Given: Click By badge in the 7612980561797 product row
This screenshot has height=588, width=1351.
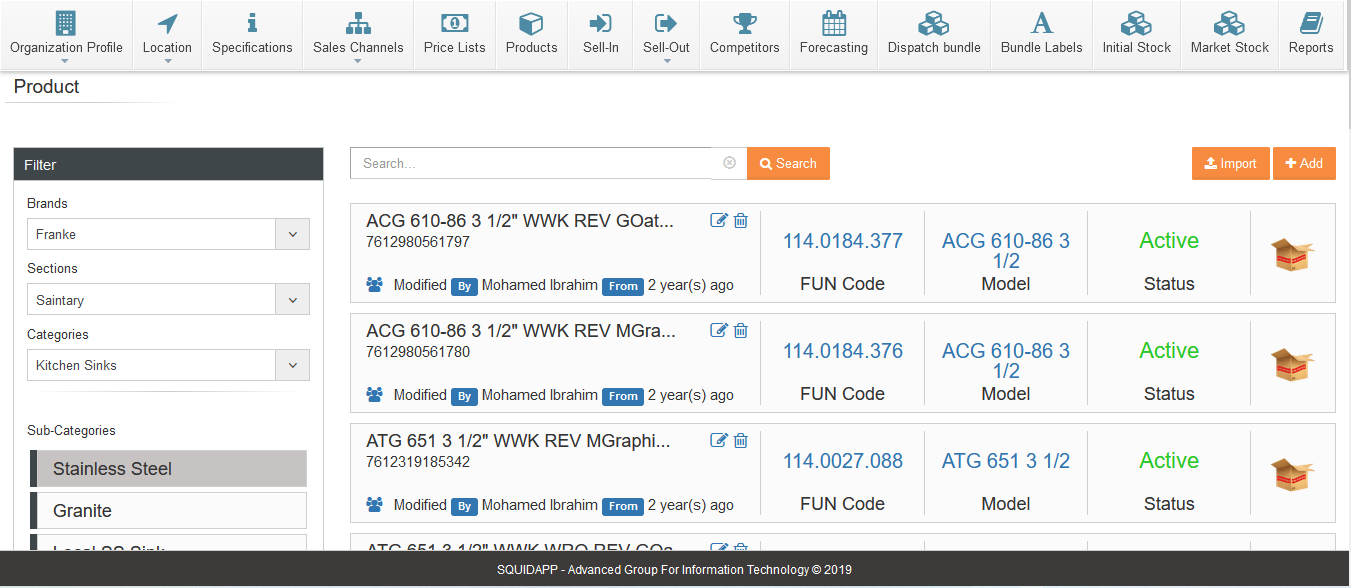Looking at the screenshot, I should [x=464, y=286].
